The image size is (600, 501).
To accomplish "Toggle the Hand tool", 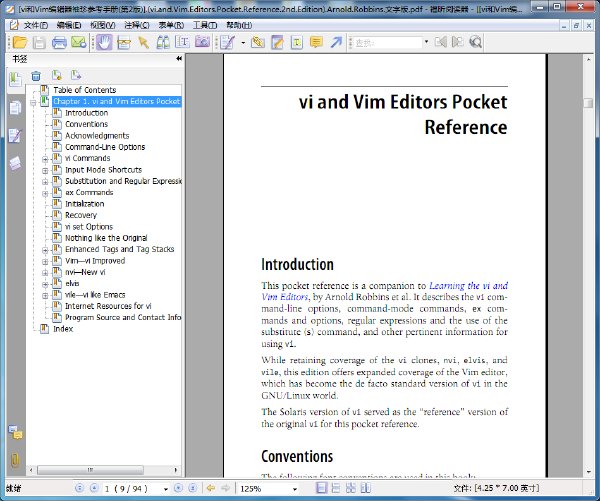I will 104,42.
